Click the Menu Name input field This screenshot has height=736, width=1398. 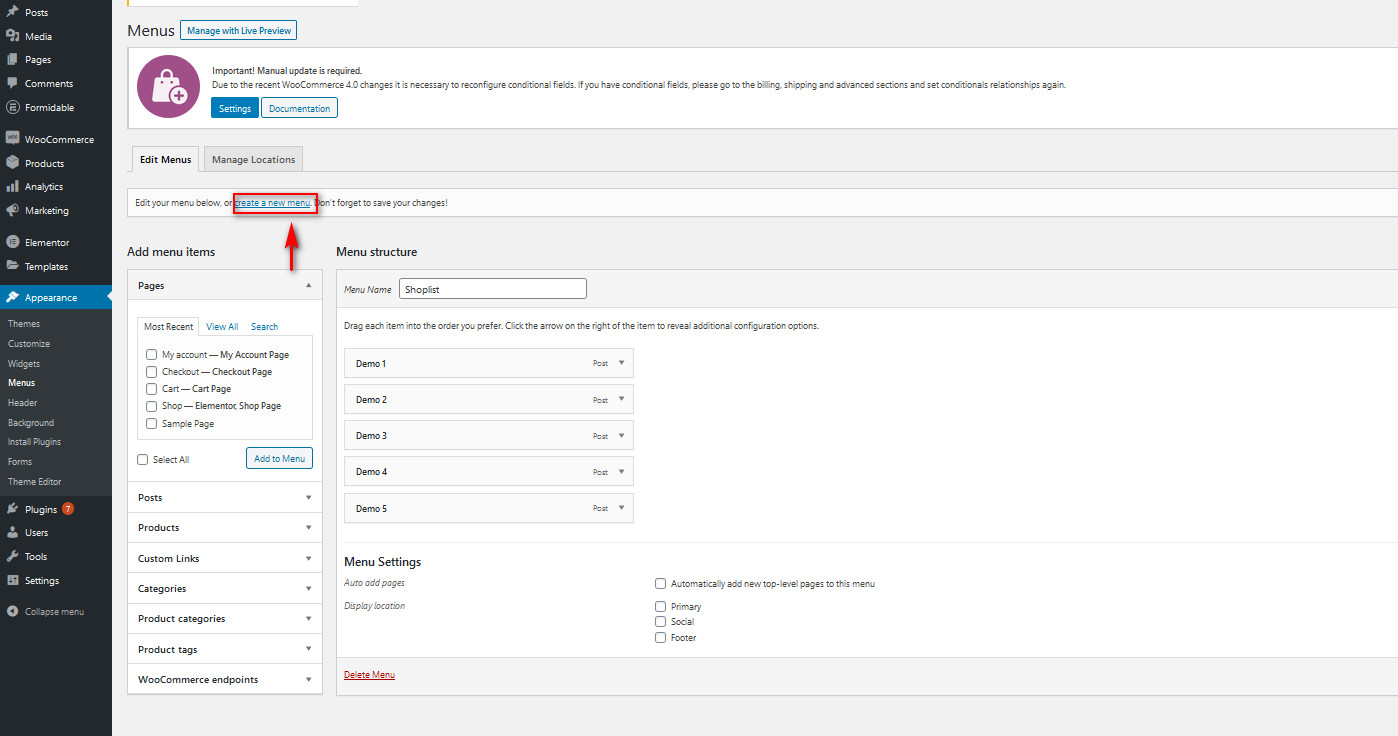493,288
